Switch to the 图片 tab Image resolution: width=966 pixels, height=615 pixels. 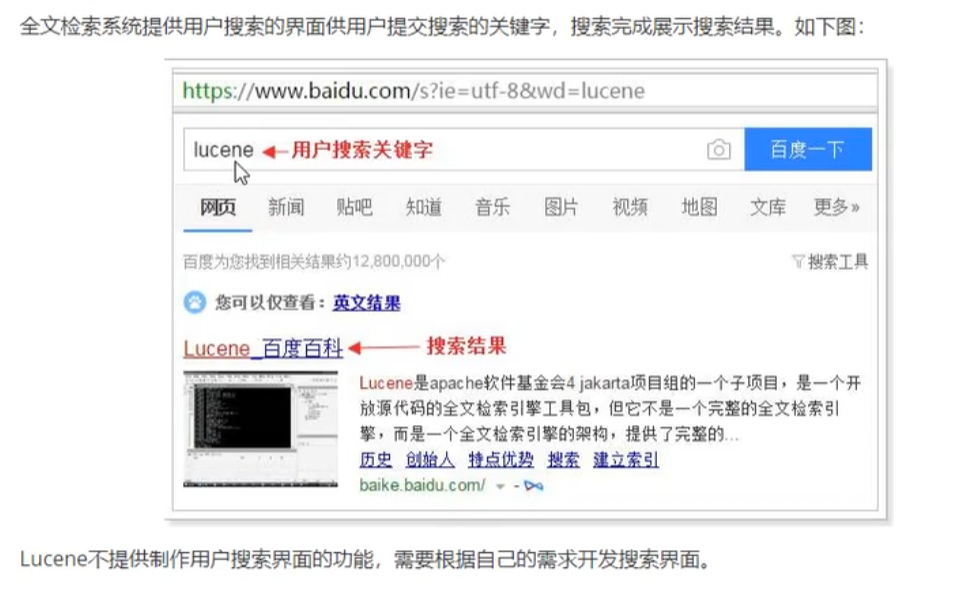pos(561,207)
